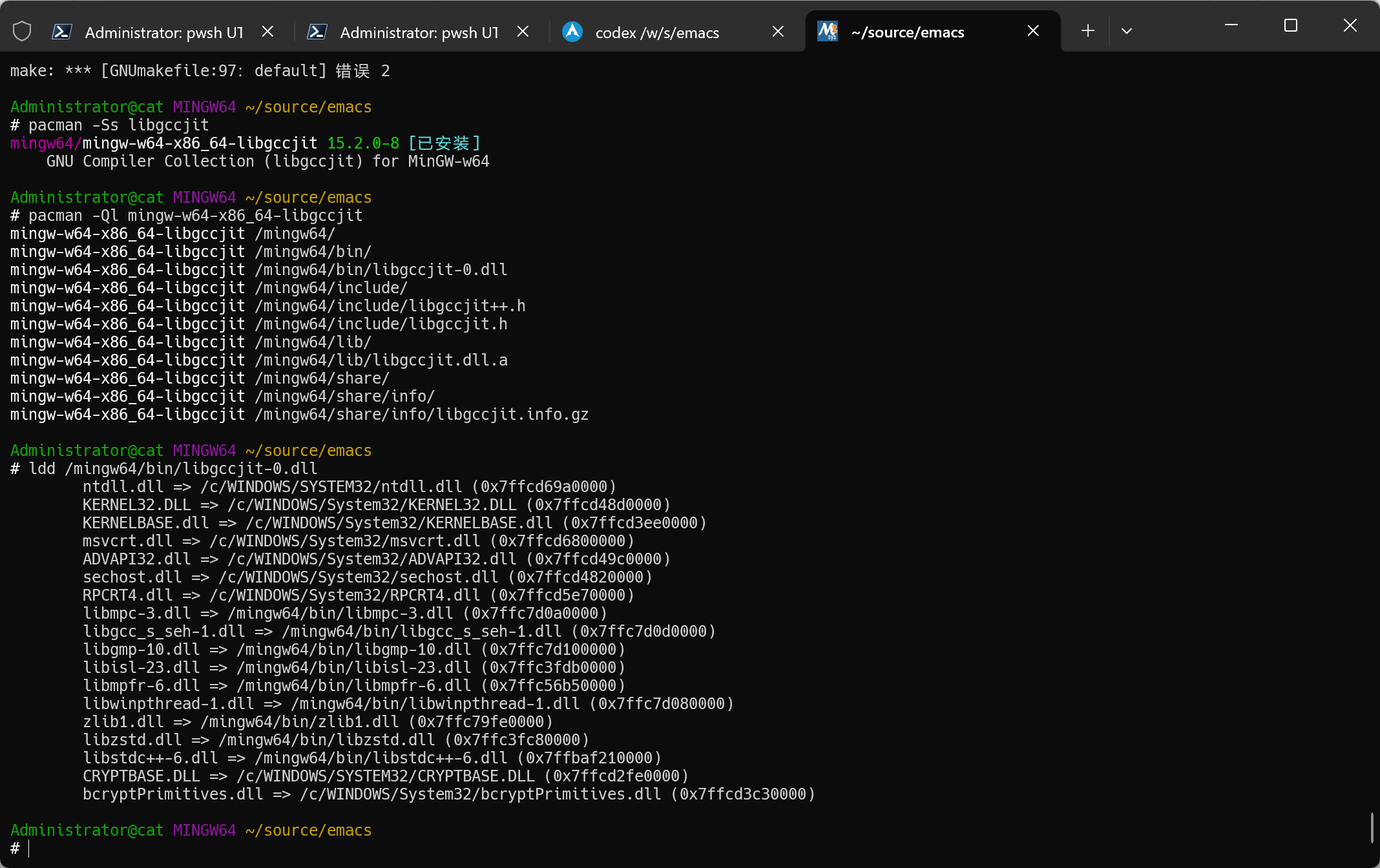The height and width of the screenshot is (868, 1380).
Task: Click PowerShell icon on first tab
Action: tap(62, 32)
